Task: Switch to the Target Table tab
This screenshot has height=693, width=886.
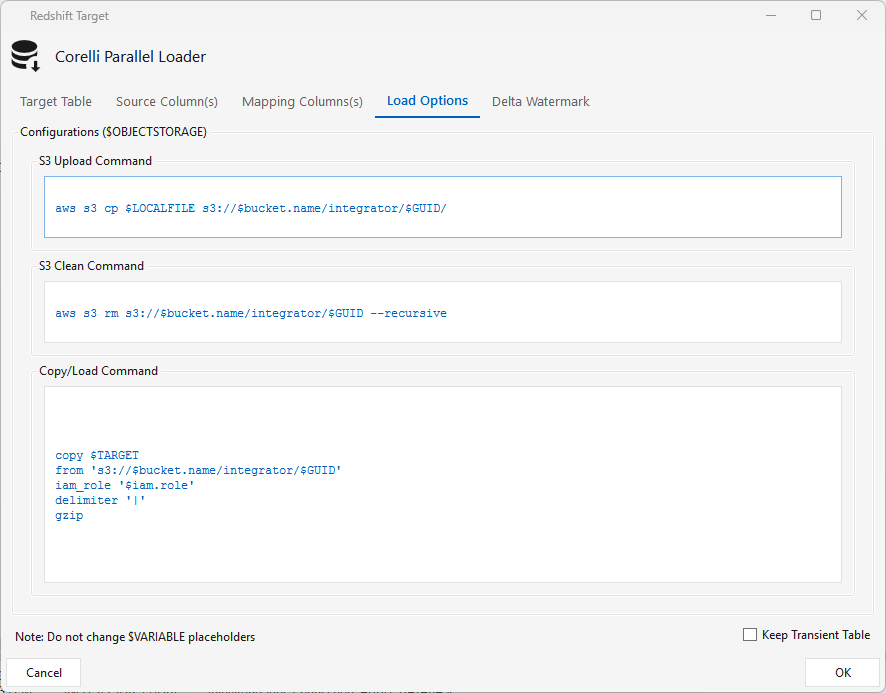Action: [x=56, y=102]
